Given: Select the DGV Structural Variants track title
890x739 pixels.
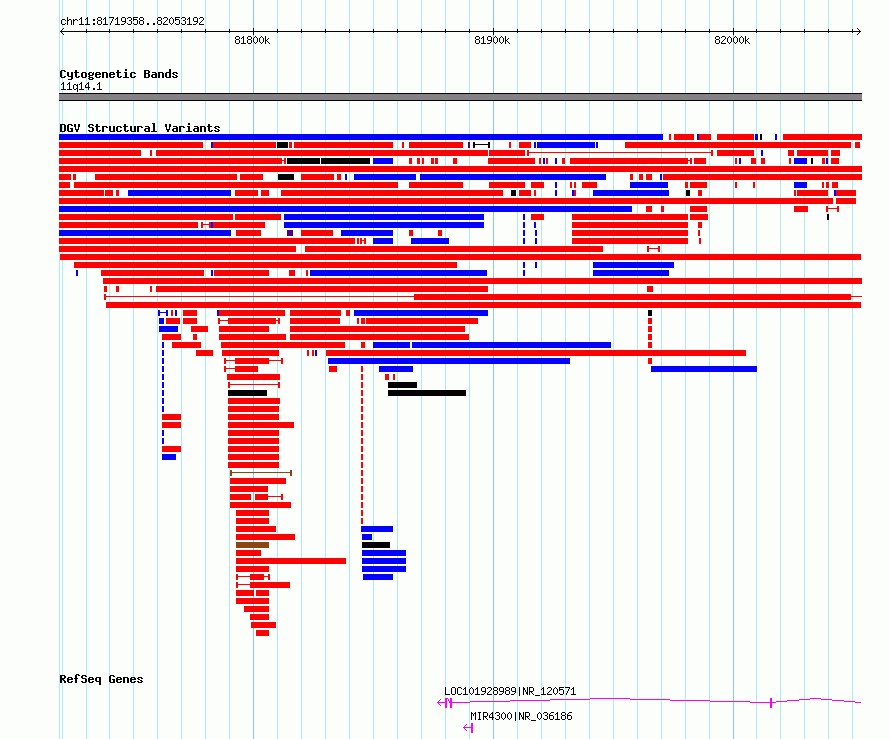Looking at the screenshot, I should tap(140, 128).
